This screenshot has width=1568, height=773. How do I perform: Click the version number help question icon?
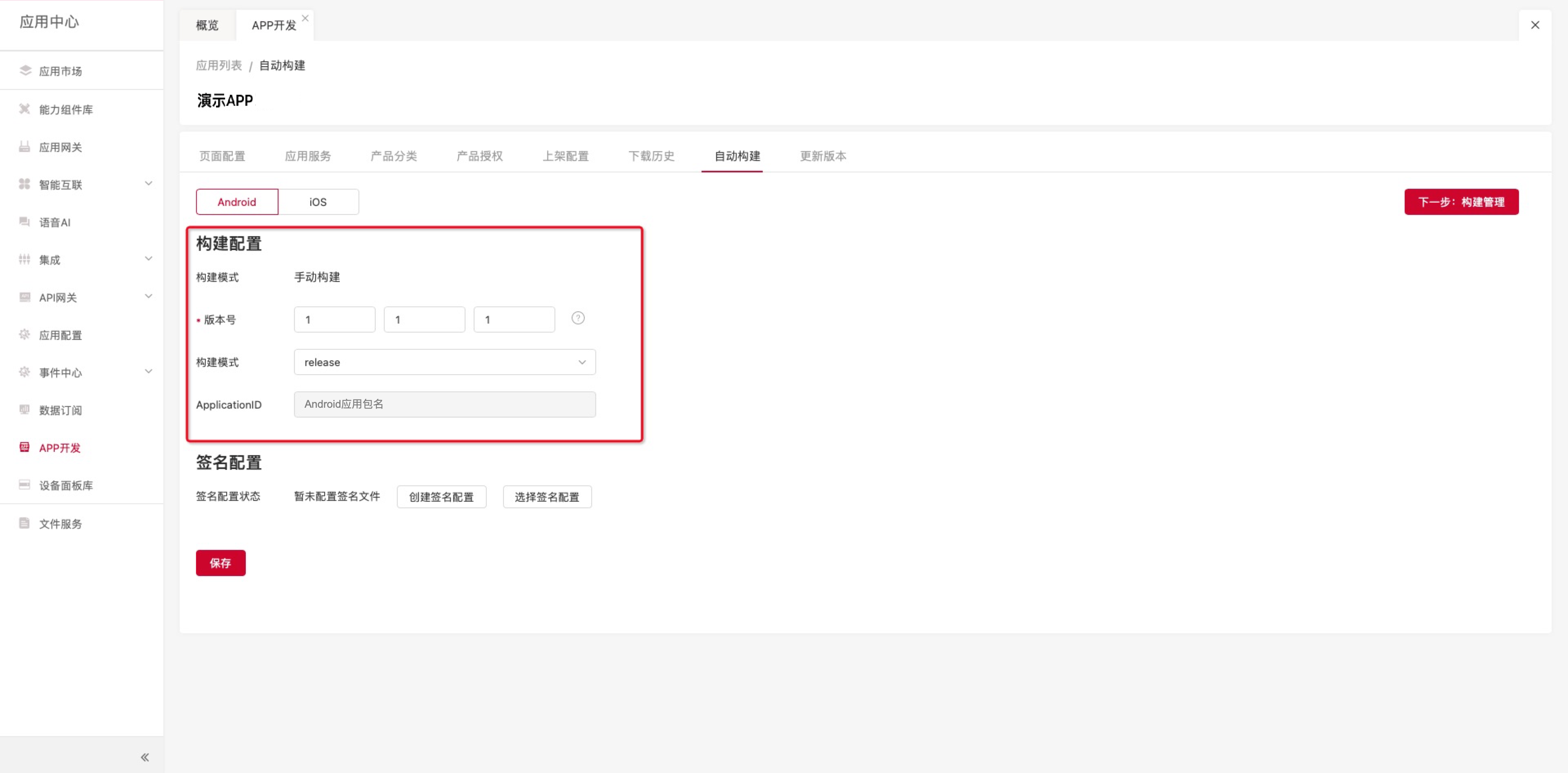[x=578, y=318]
